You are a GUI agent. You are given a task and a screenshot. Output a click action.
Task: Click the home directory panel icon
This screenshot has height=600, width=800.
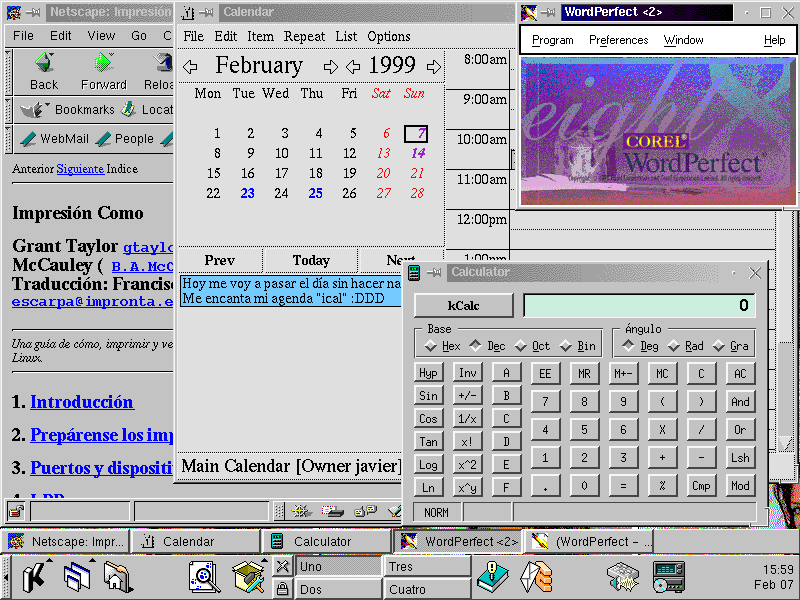[x=117, y=576]
